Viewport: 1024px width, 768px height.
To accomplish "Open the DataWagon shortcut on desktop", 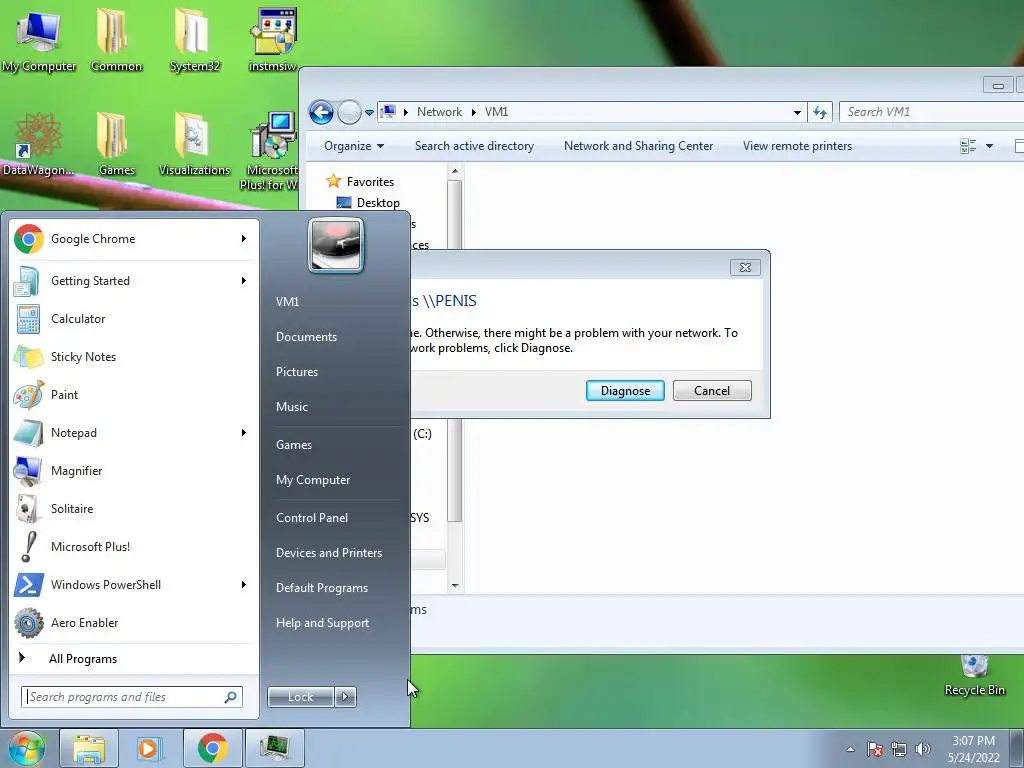I will 39,144.
